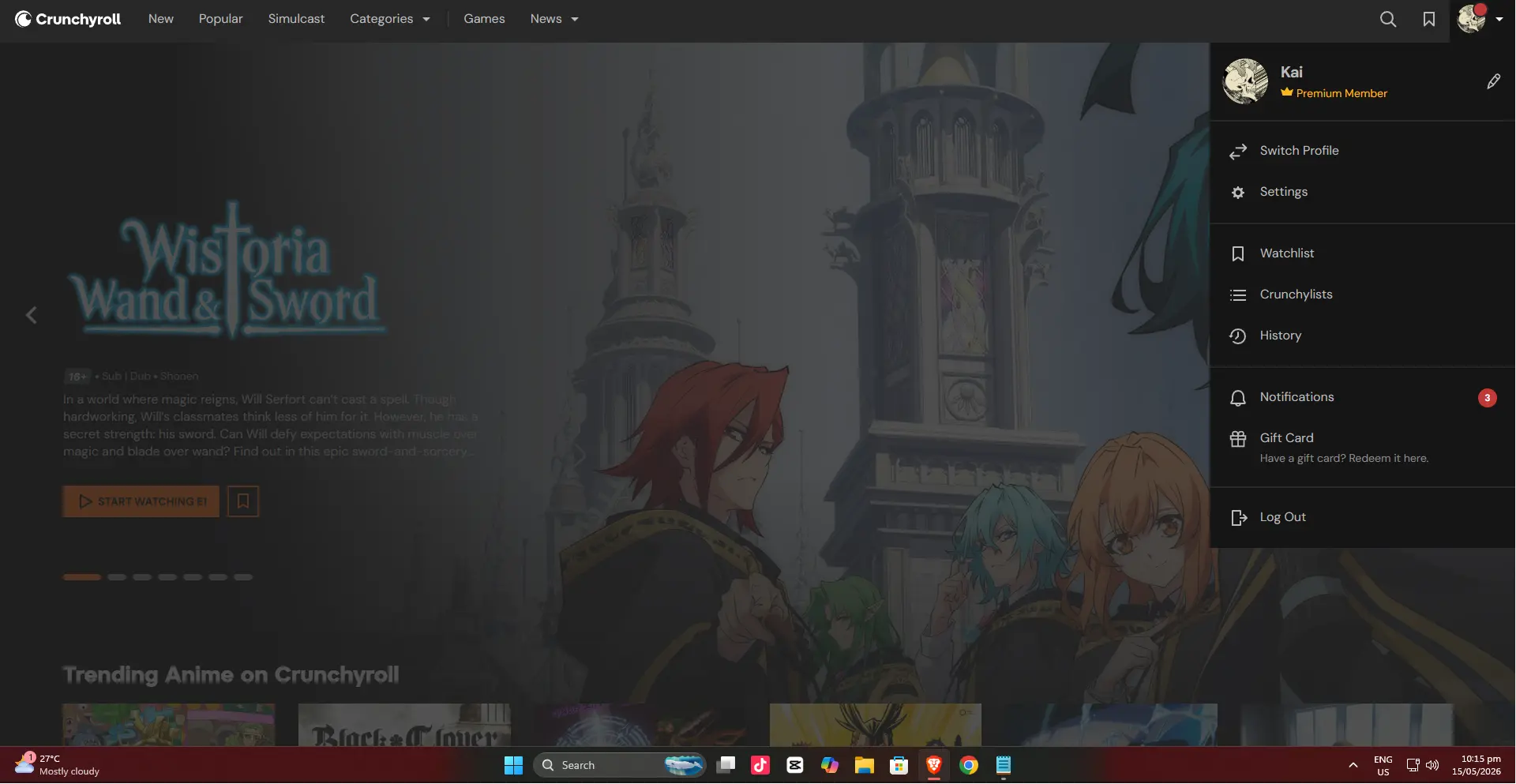1516x784 pixels.
Task: Log Out of the account
Action: coord(1362,517)
